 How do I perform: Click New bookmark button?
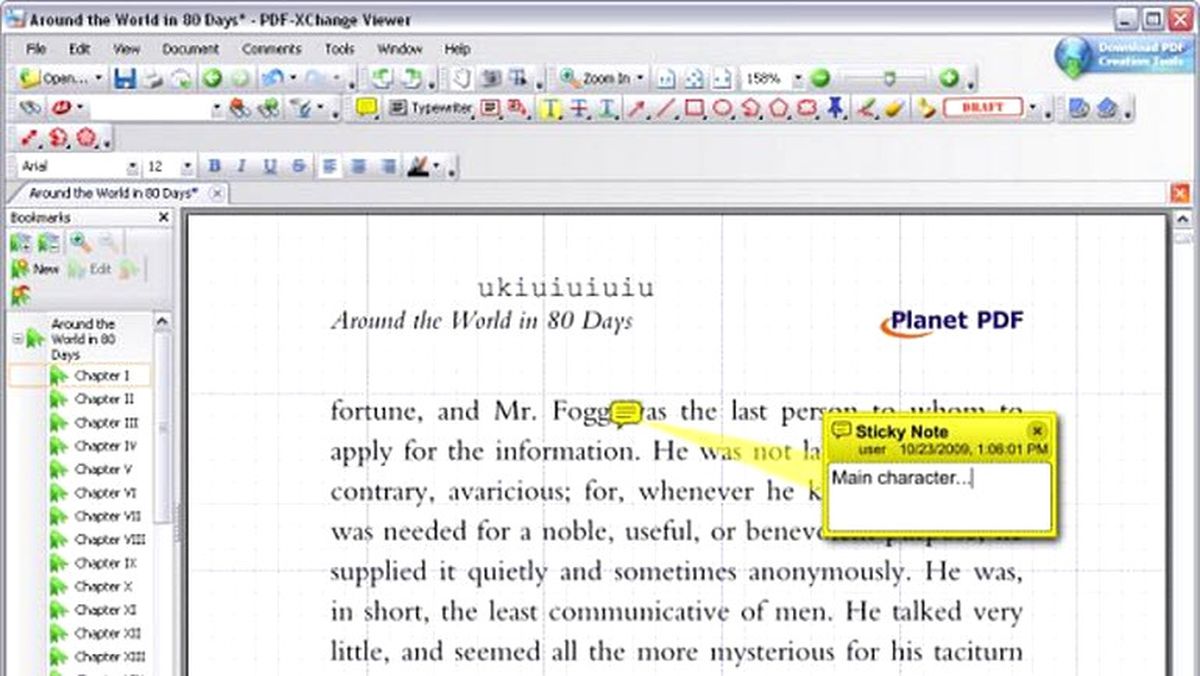pos(35,269)
